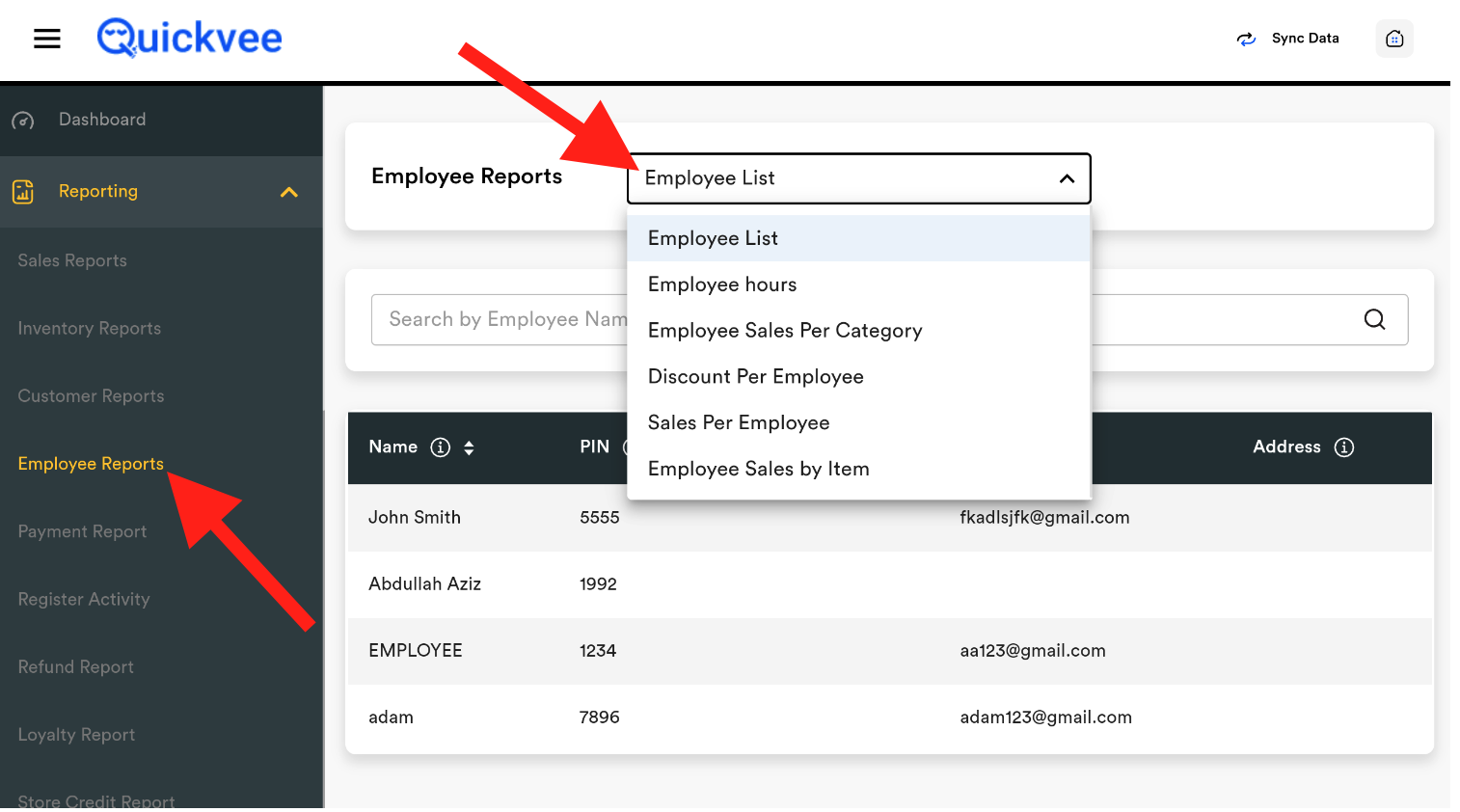
Task: Click the Sync Data button label
Action: click(x=1305, y=39)
